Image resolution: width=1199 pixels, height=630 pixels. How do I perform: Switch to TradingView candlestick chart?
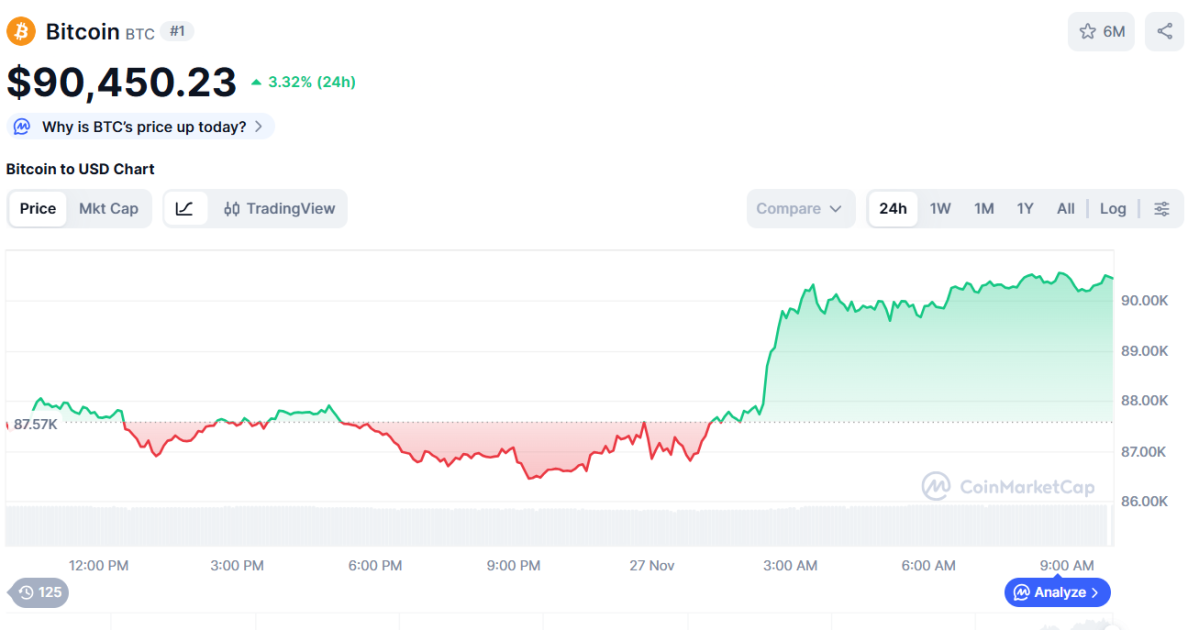point(279,208)
